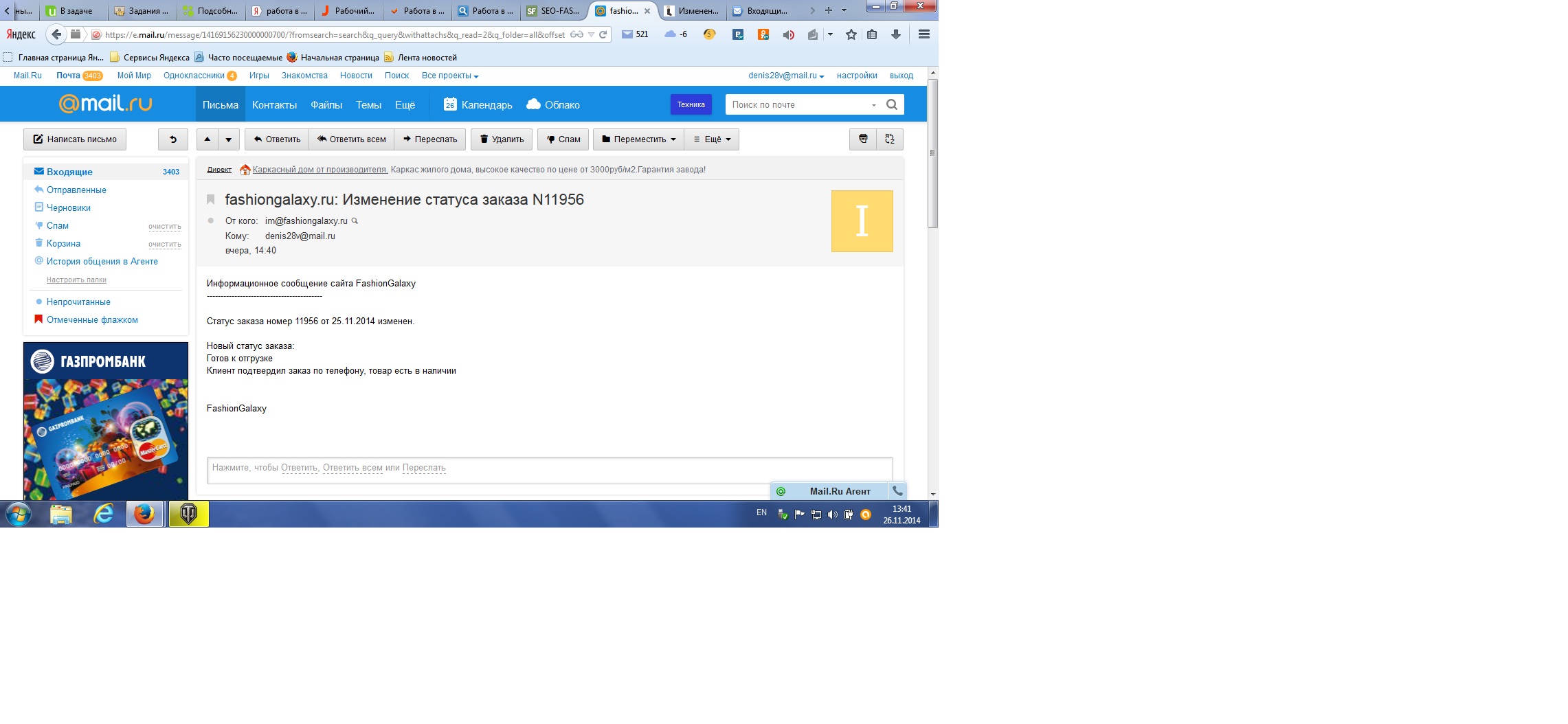
Task: Click the undo arrow button beside compose
Action: click(173, 139)
